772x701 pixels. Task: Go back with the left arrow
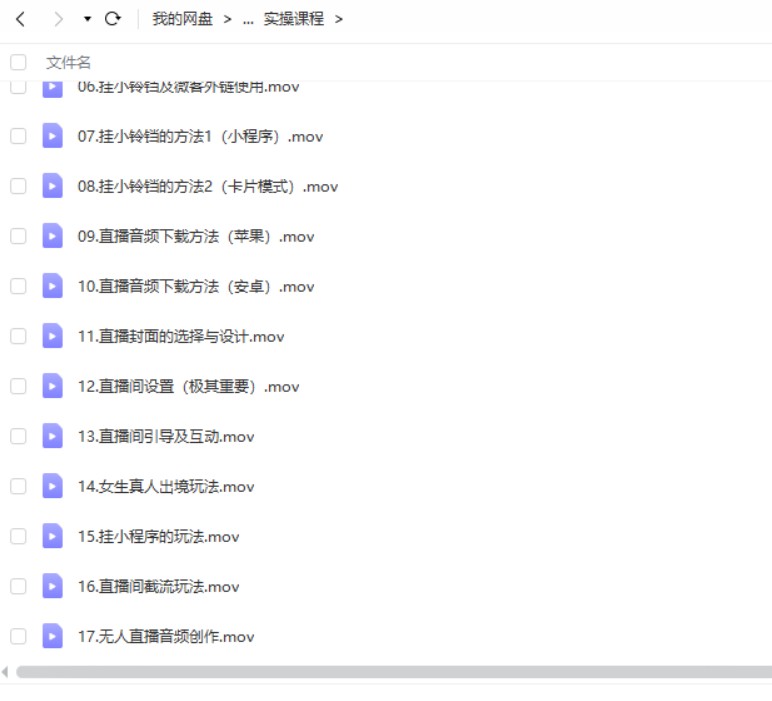[x=20, y=19]
